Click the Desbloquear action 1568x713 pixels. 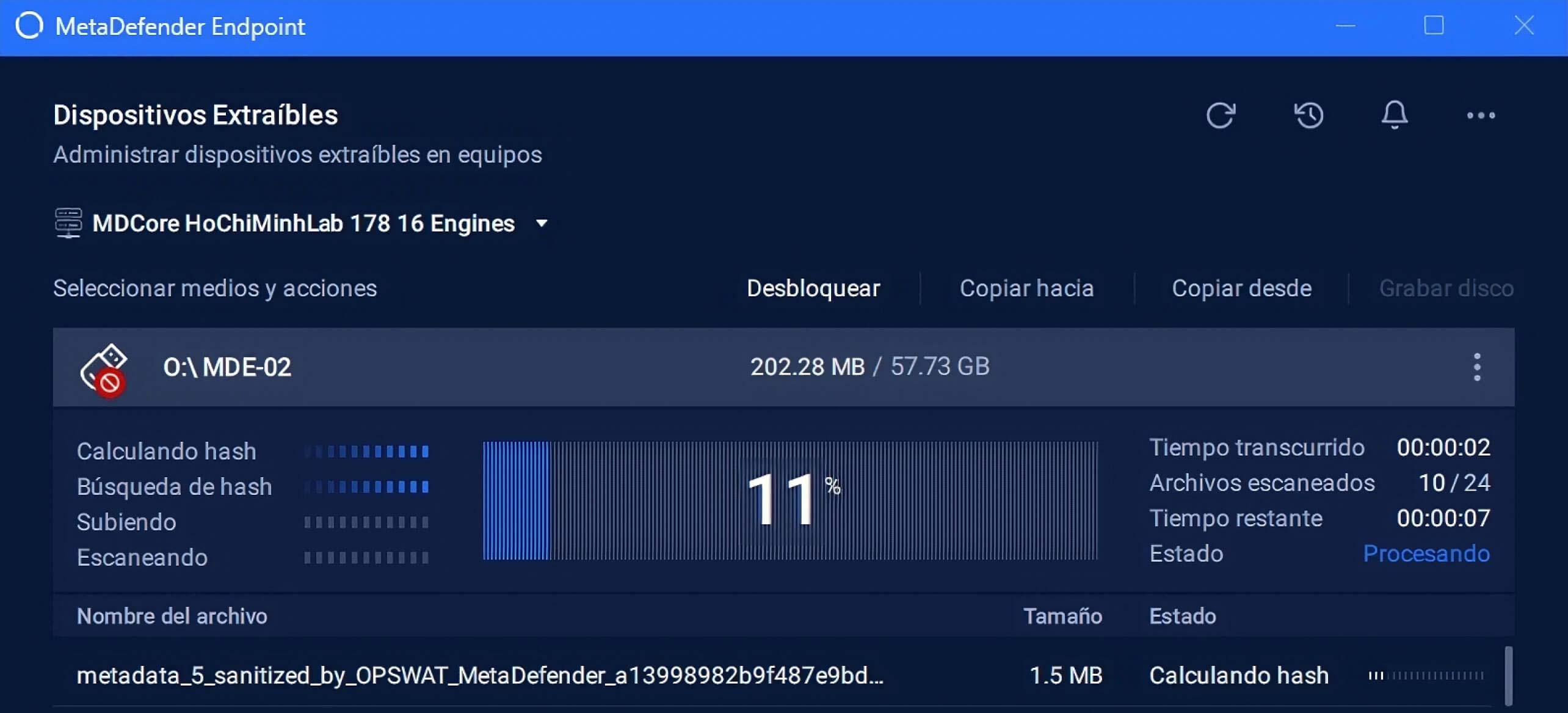pyautogui.click(x=813, y=288)
